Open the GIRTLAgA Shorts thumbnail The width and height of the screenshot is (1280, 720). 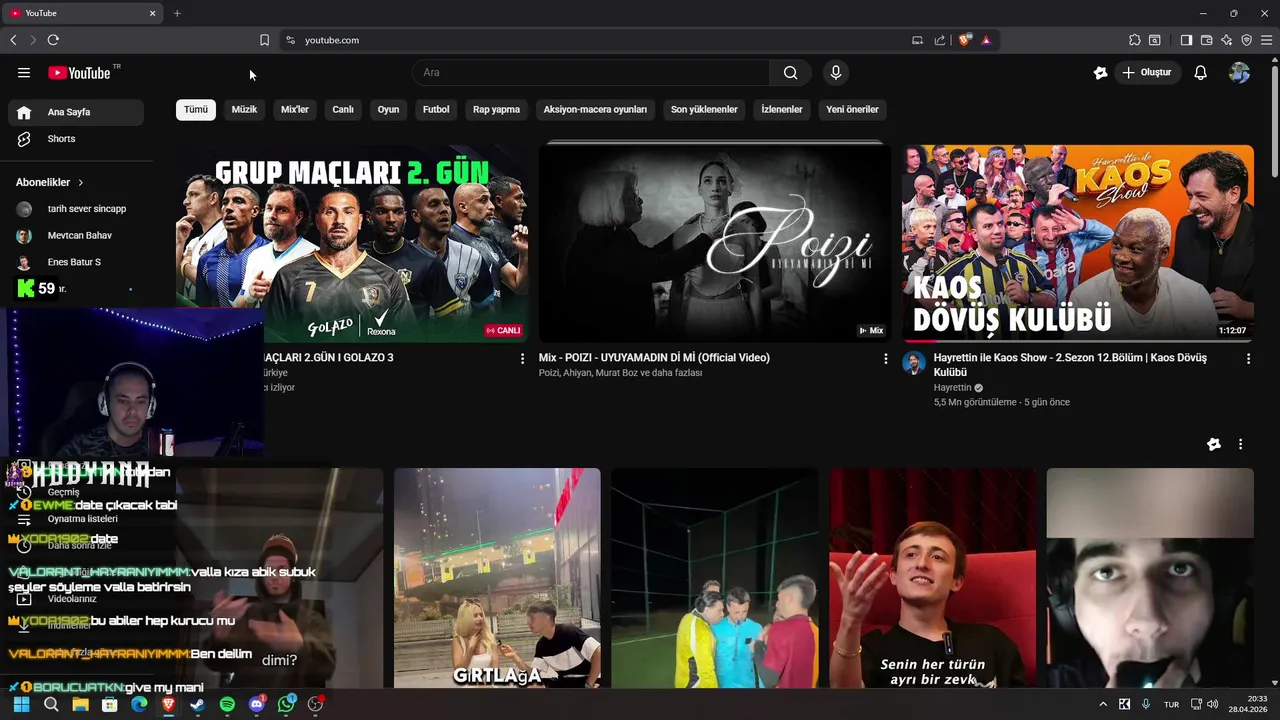[497, 578]
